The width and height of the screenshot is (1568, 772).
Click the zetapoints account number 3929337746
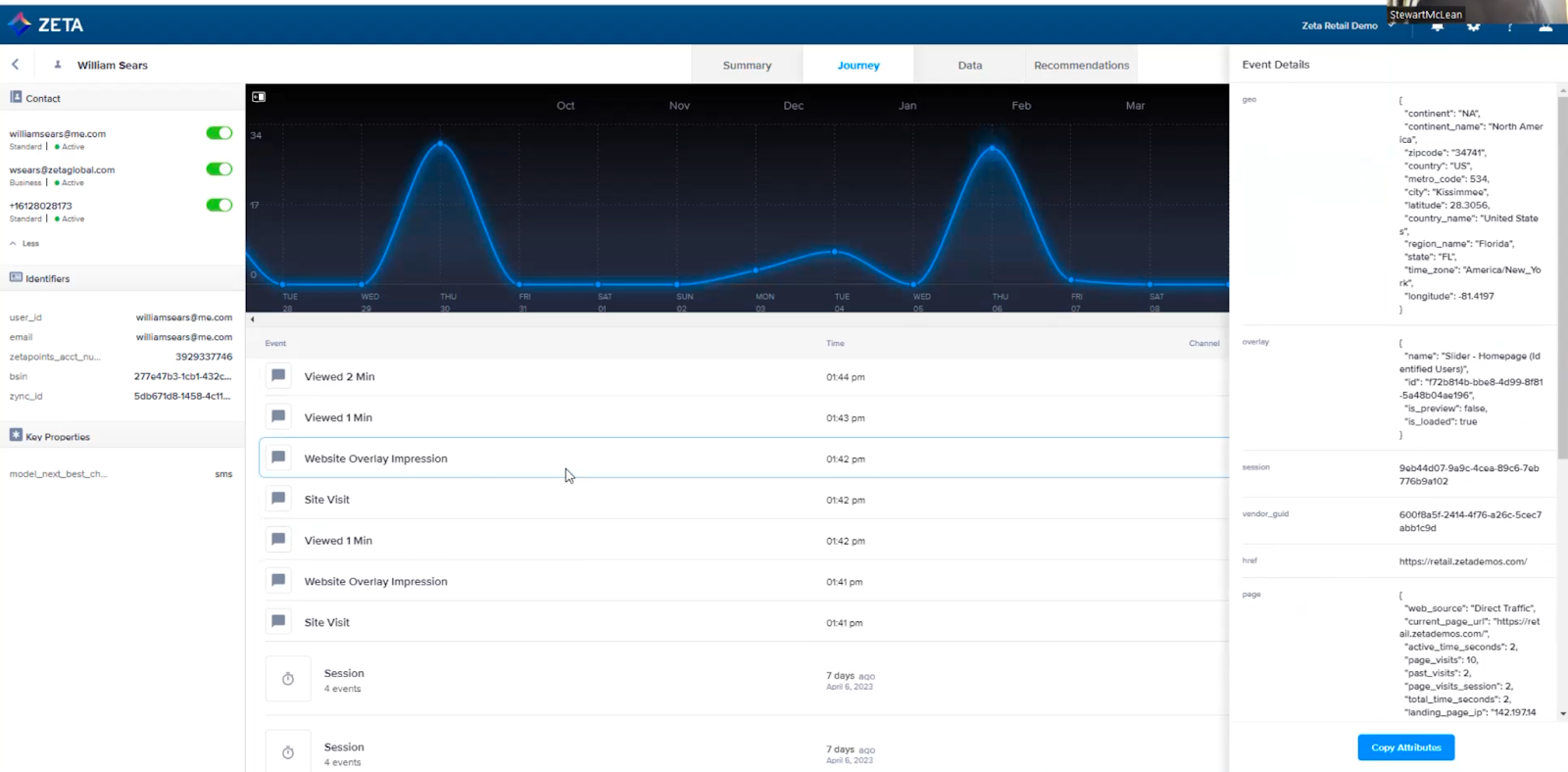(x=204, y=357)
